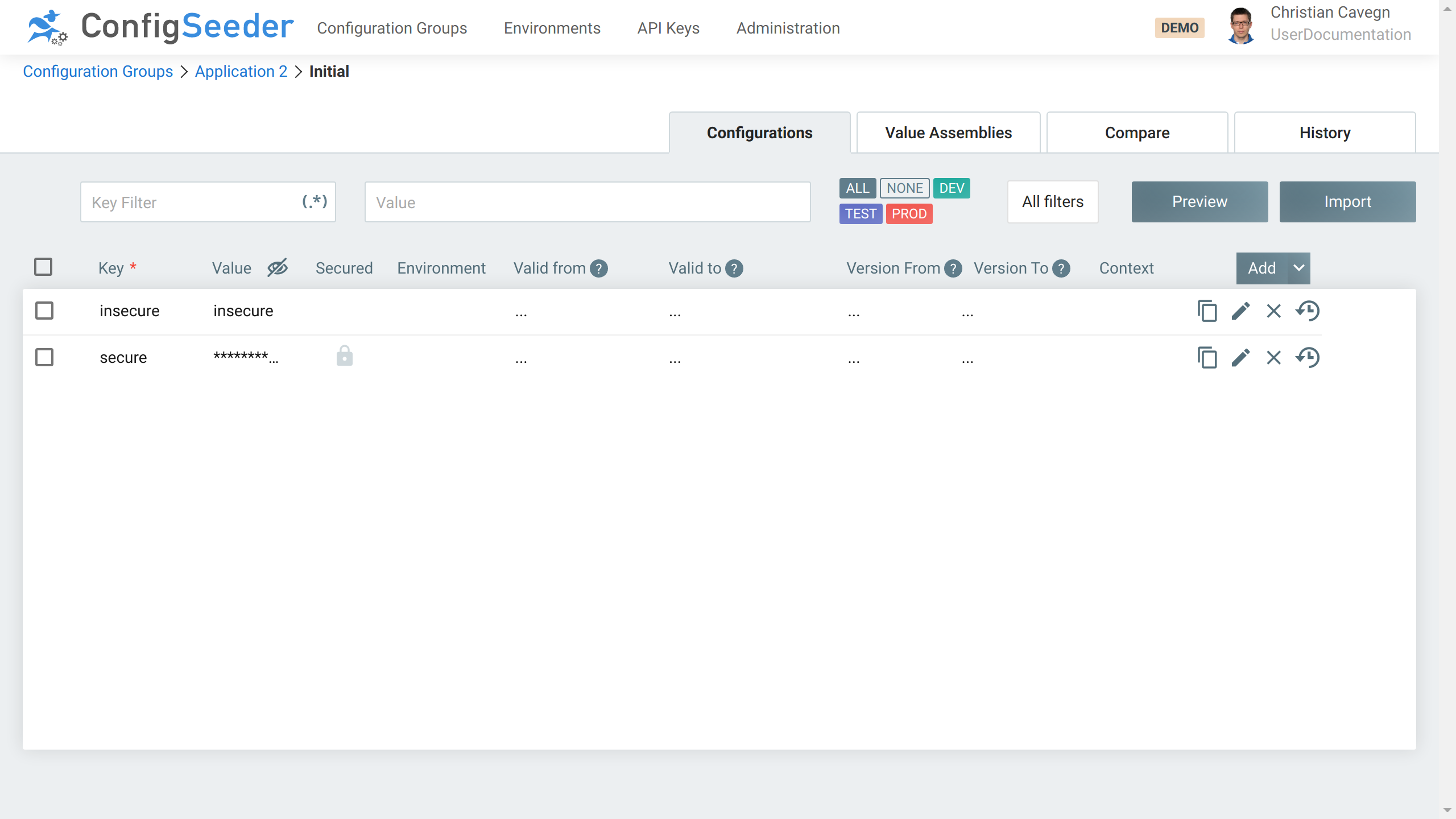Expand the Add button dropdown arrow
The width and height of the screenshot is (1456, 819).
[x=1298, y=268]
